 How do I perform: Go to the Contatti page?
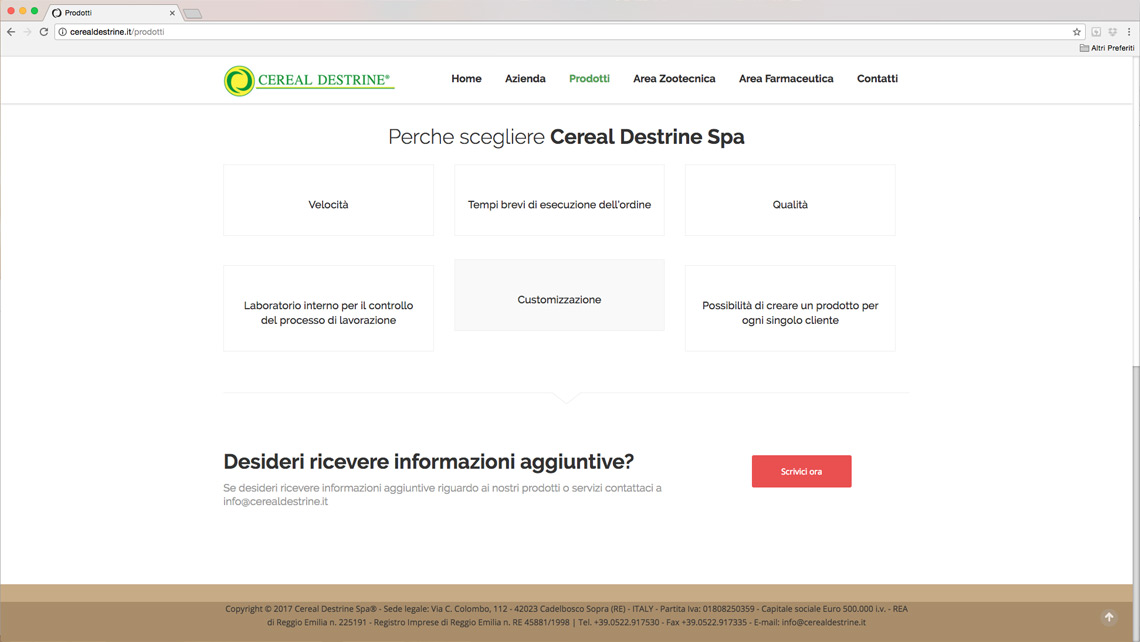[877, 79]
